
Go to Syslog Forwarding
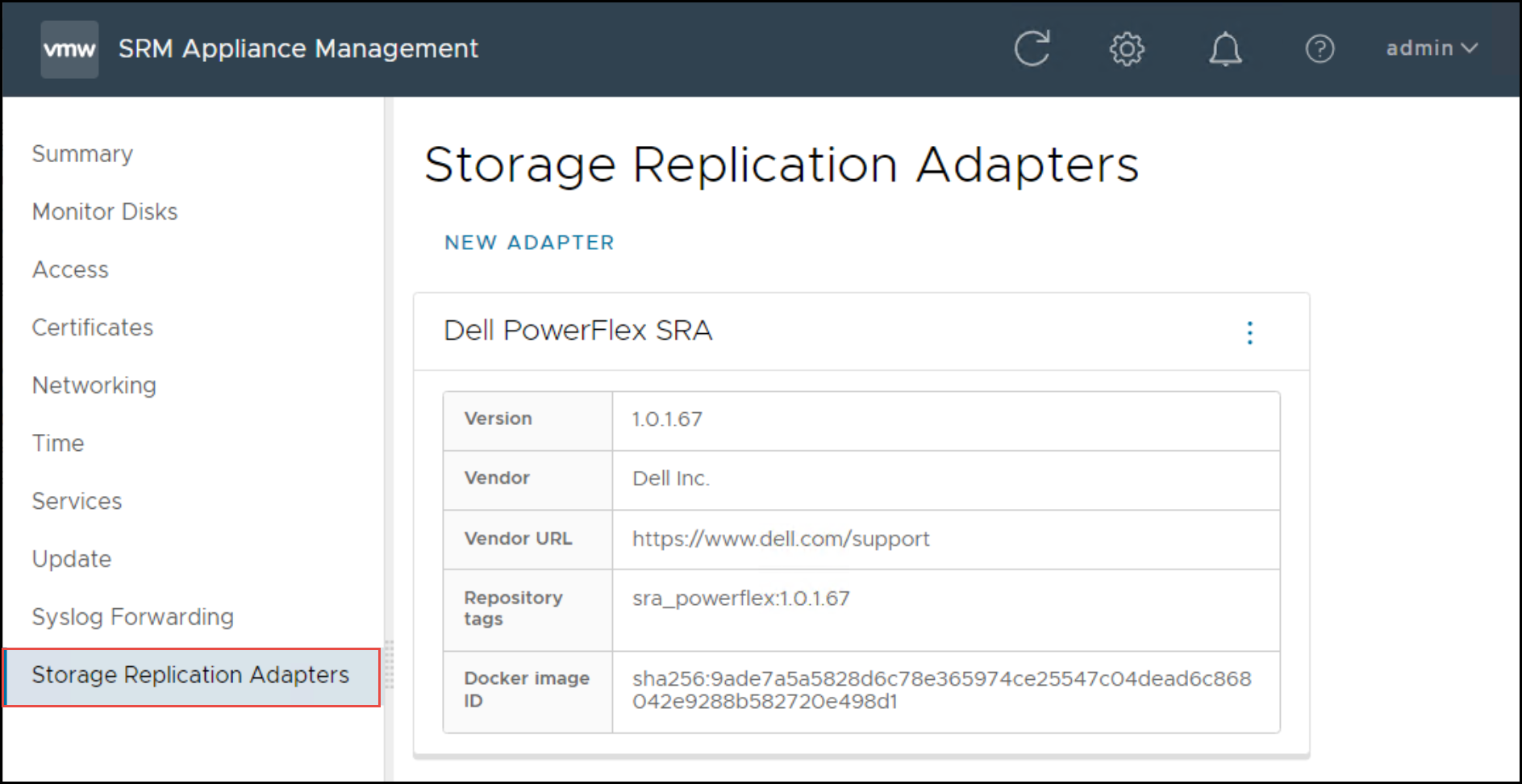[x=133, y=617]
